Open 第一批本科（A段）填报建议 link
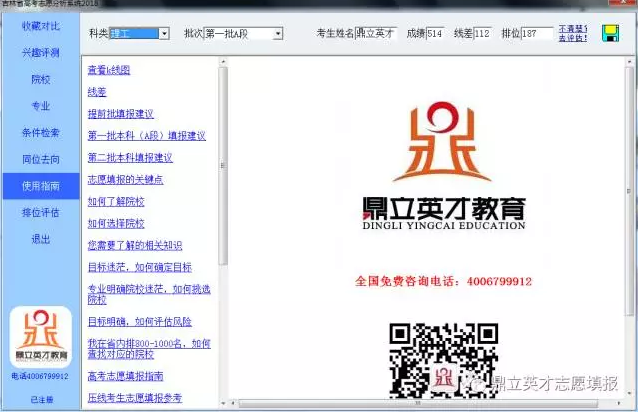Viewport: 638px width, 412px height. tap(146, 136)
